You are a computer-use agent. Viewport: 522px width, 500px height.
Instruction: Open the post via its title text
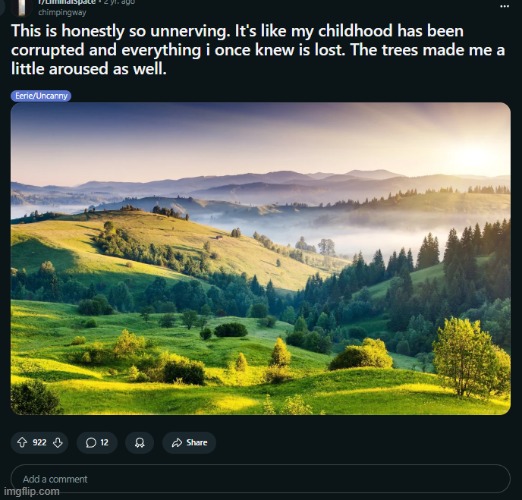click(258, 50)
